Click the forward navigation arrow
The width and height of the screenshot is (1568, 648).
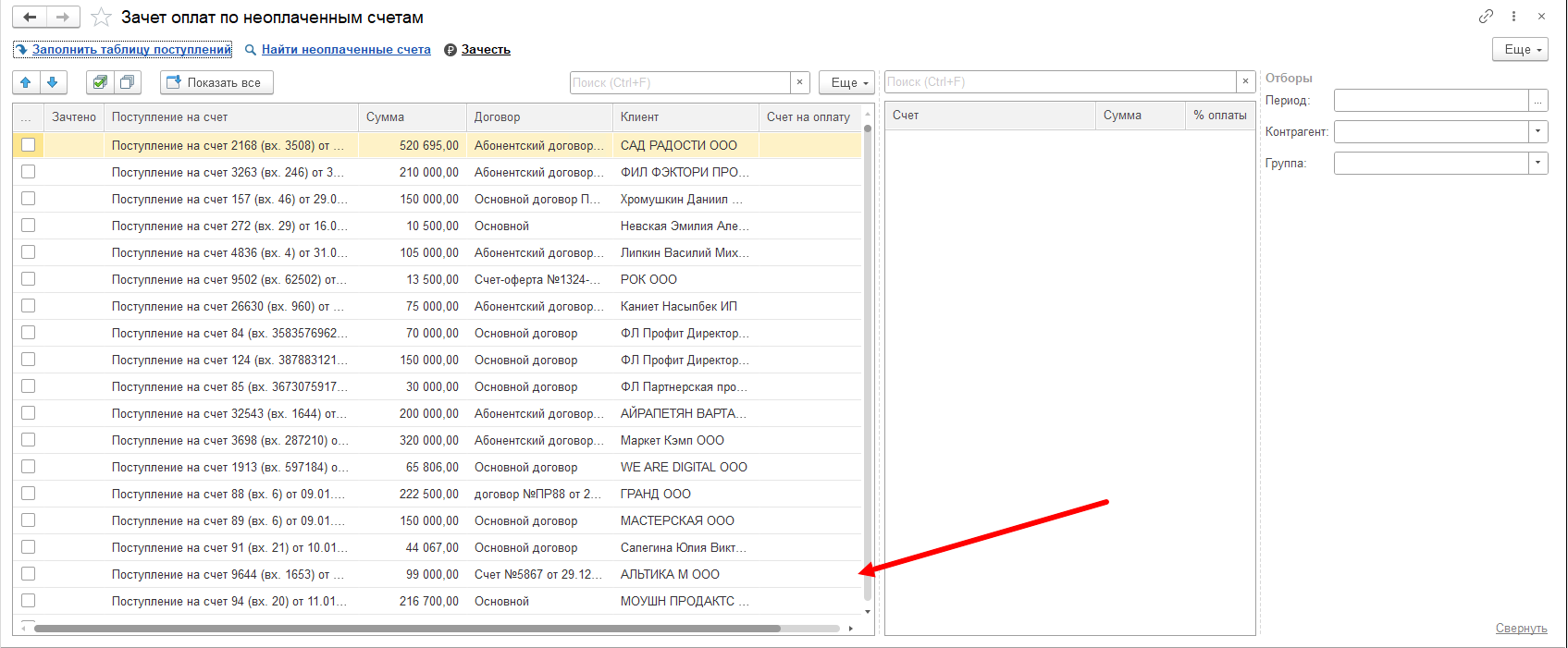[x=63, y=17]
